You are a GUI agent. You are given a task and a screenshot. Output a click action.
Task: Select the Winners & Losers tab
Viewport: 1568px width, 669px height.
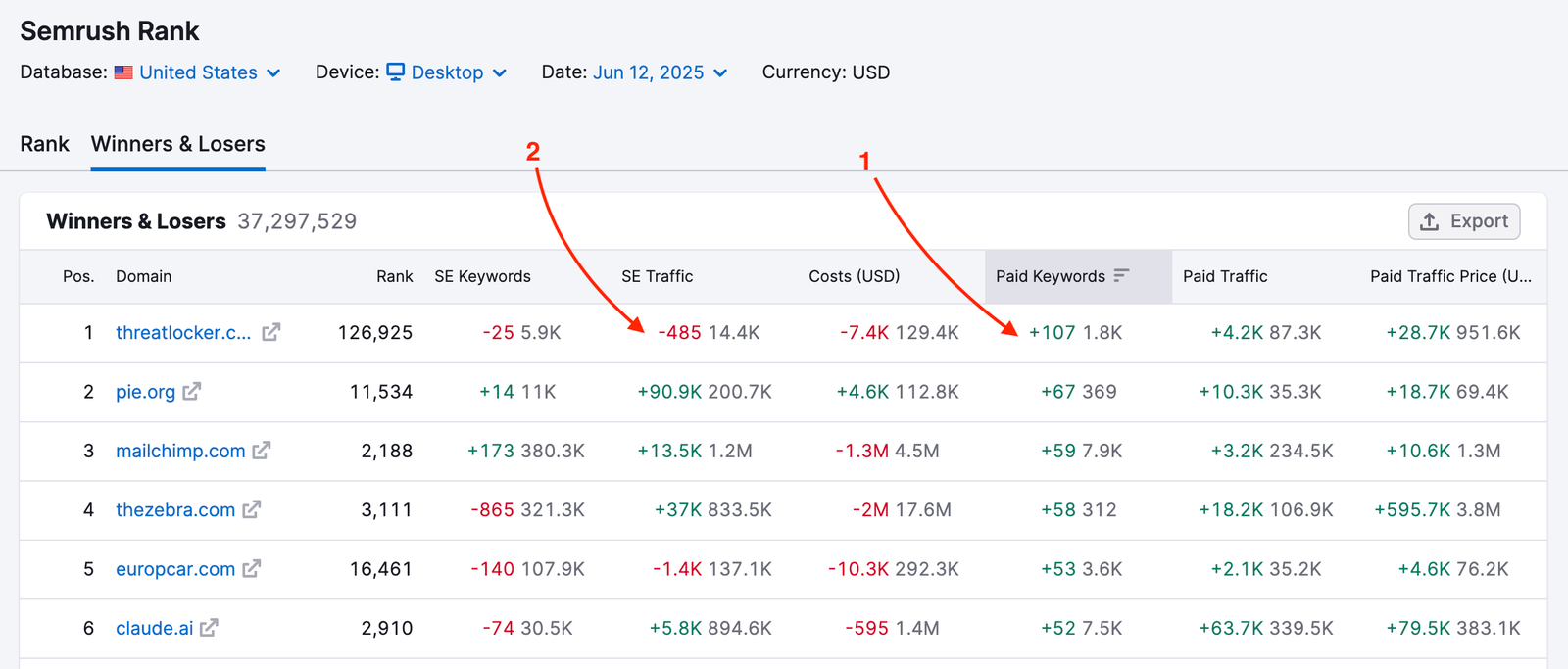tap(177, 144)
